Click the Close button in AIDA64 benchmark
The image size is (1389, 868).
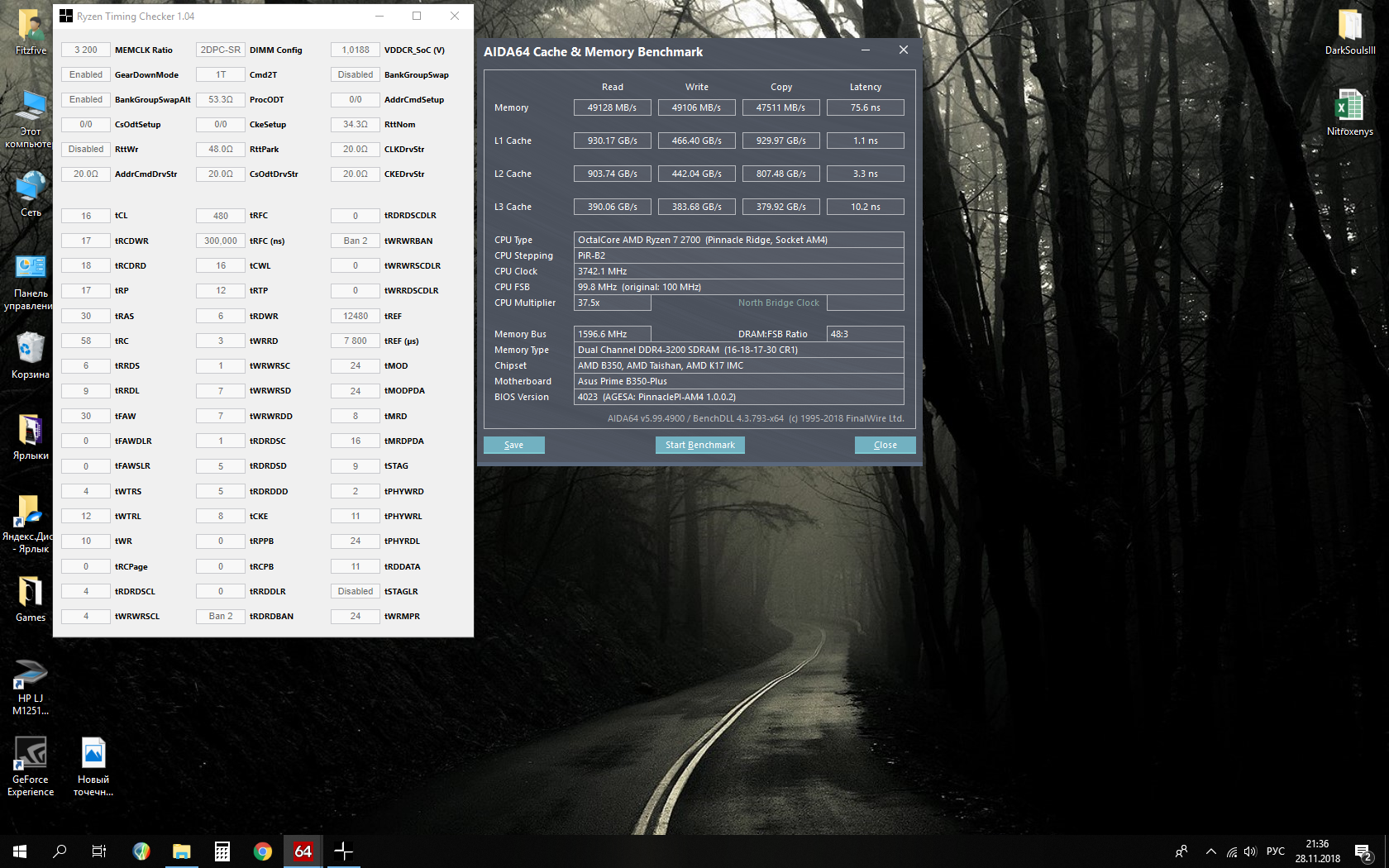(x=885, y=445)
